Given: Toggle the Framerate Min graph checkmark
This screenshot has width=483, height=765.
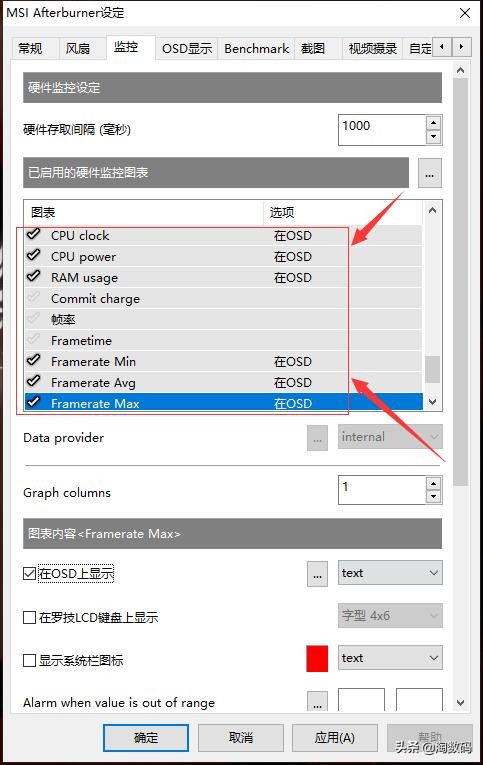Looking at the screenshot, I should pos(33,360).
